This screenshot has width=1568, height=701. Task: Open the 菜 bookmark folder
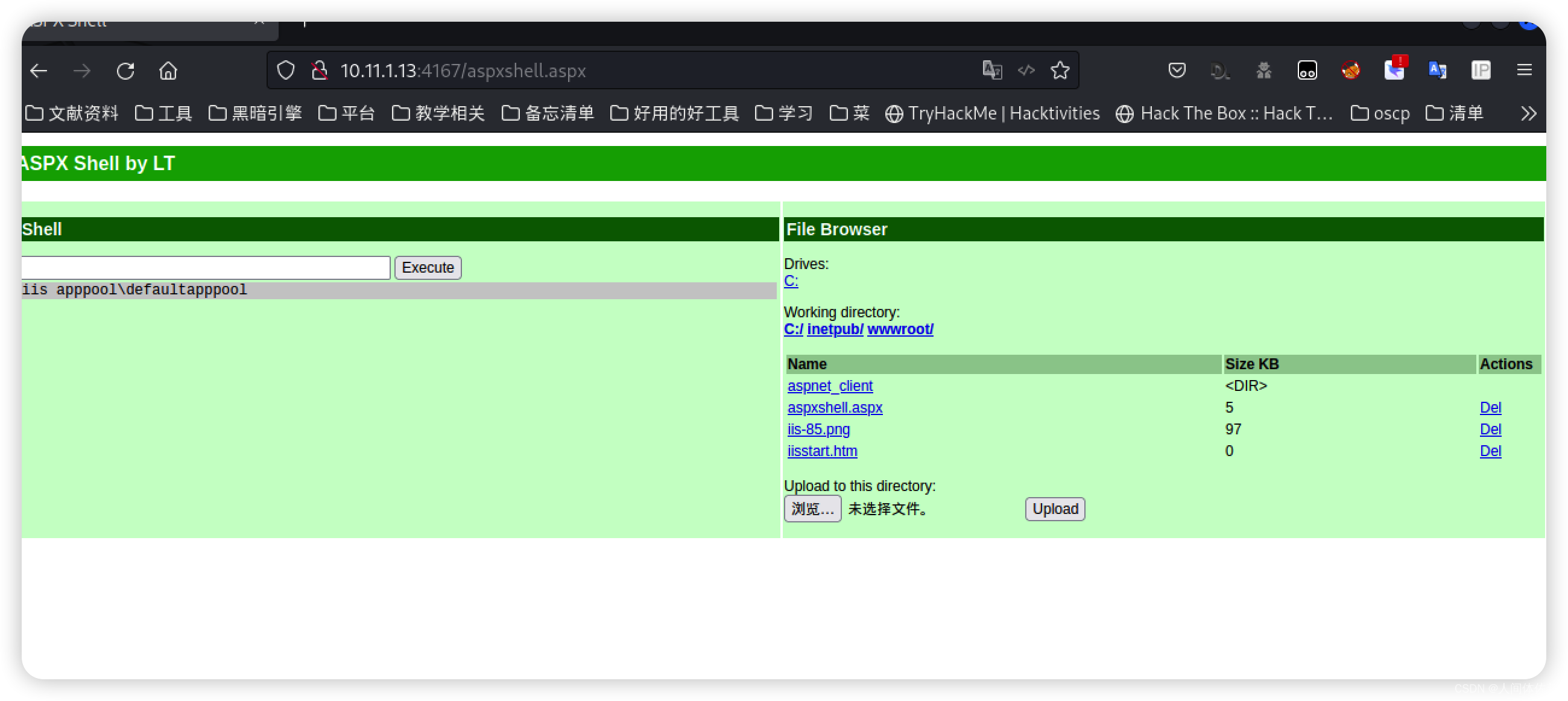(850, 113)
